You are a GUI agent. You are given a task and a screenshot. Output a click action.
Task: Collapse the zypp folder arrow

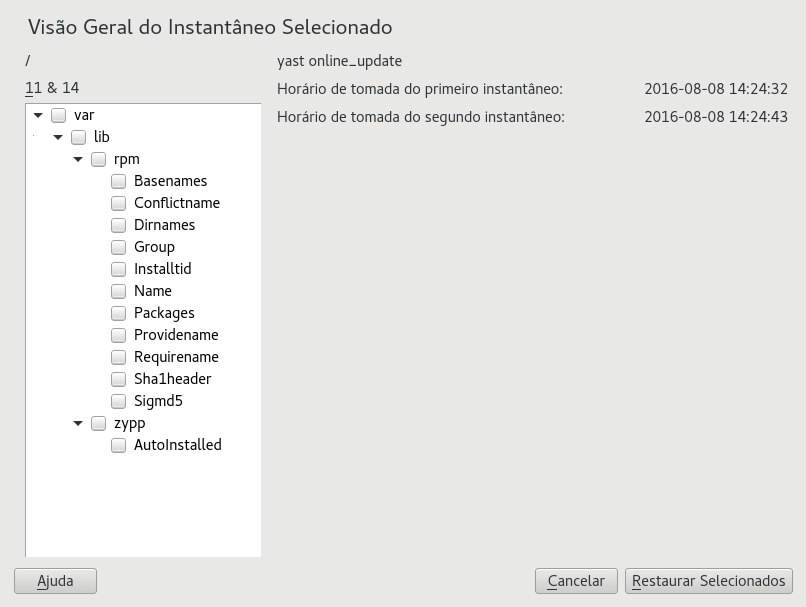pyautogui.click(x=78, y=424)
